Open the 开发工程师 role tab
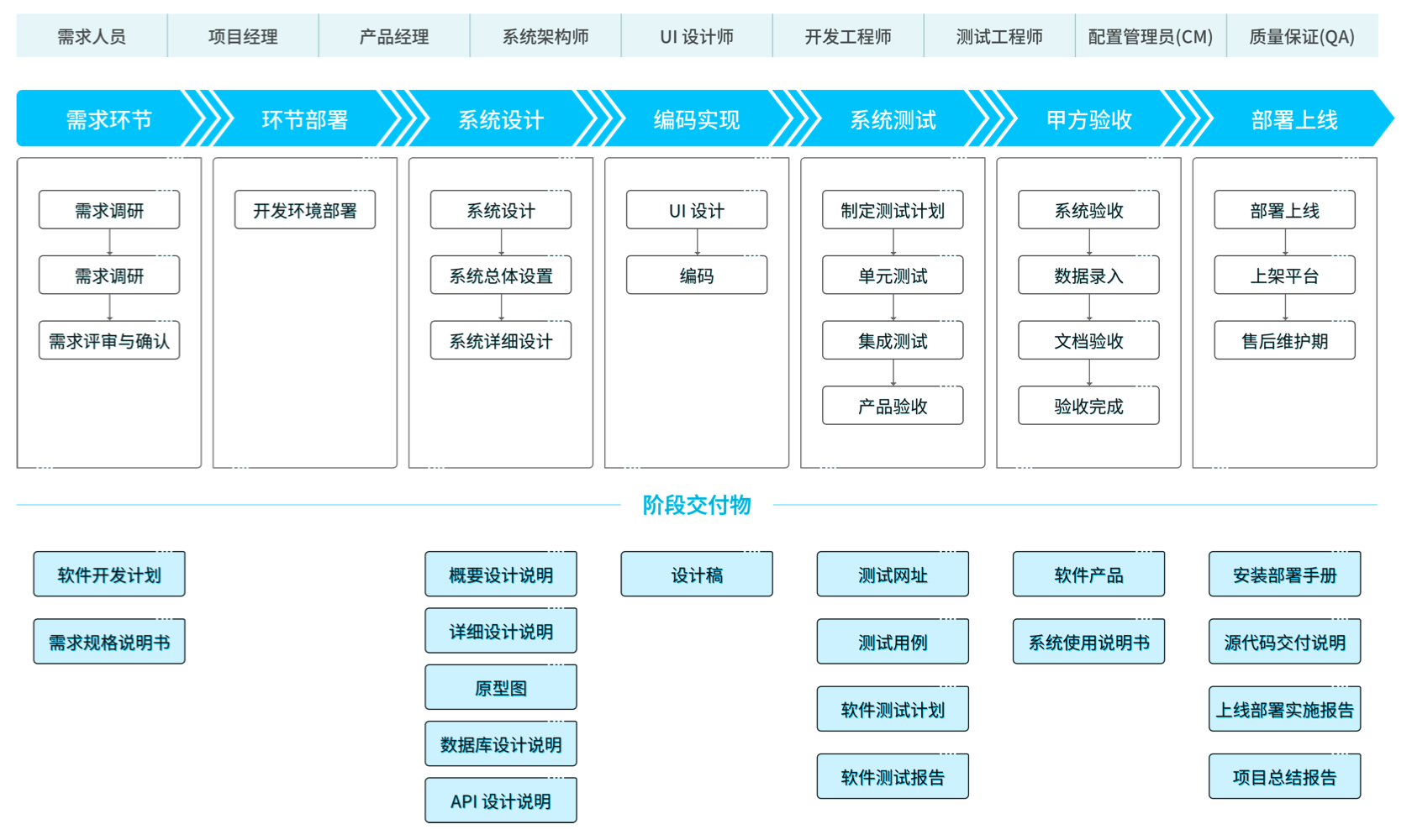Screen dimensions: 1412x840 [848, 36]
